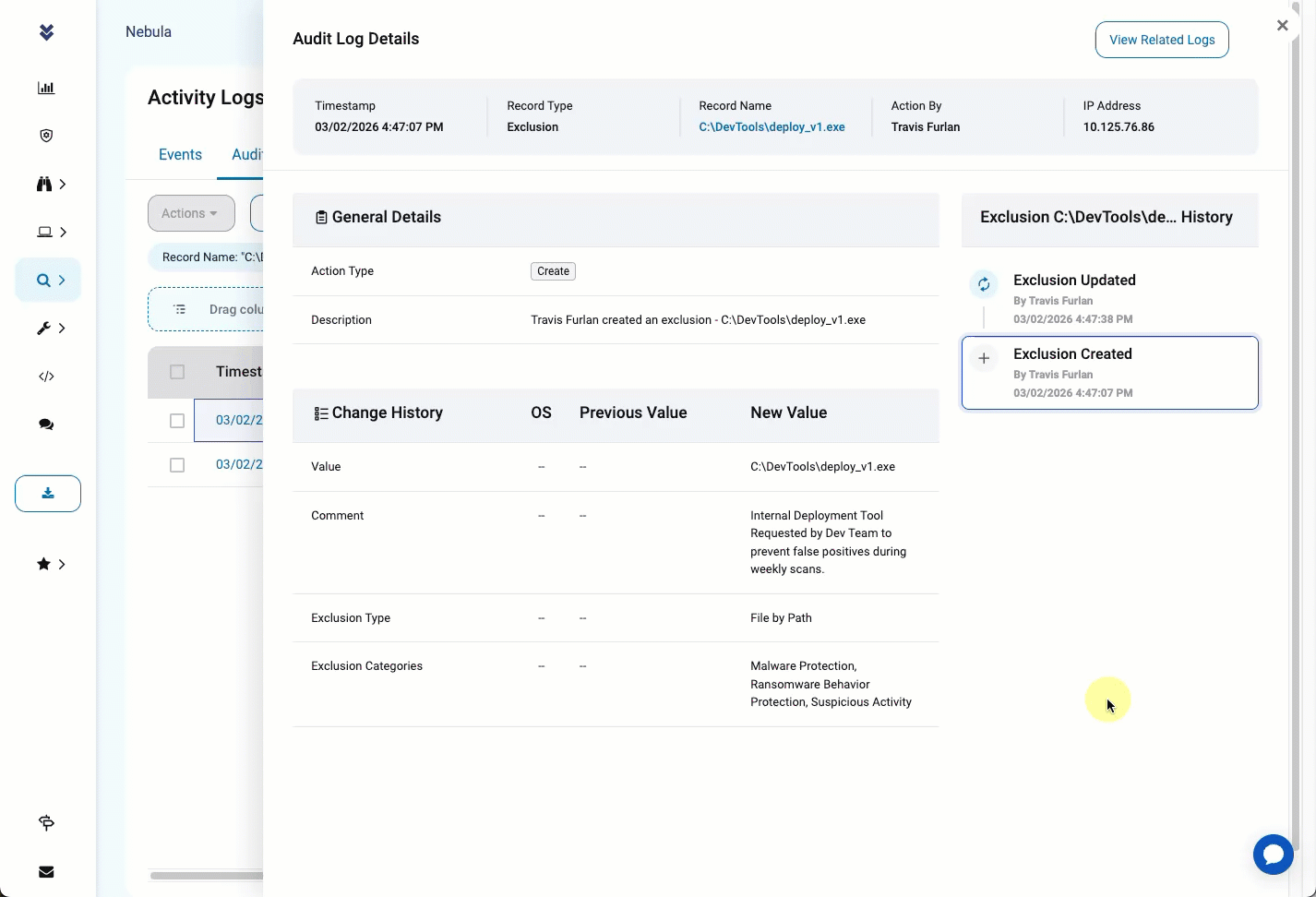Check the second log row checkbox

[177, 465]
